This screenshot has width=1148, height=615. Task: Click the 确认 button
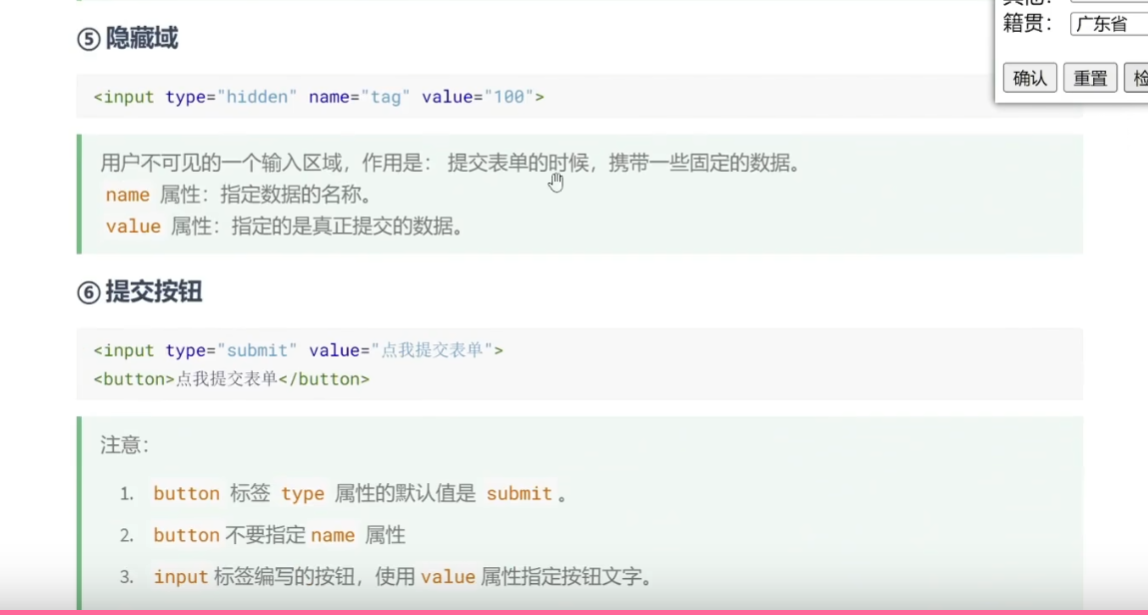(x=1029, y=78)
